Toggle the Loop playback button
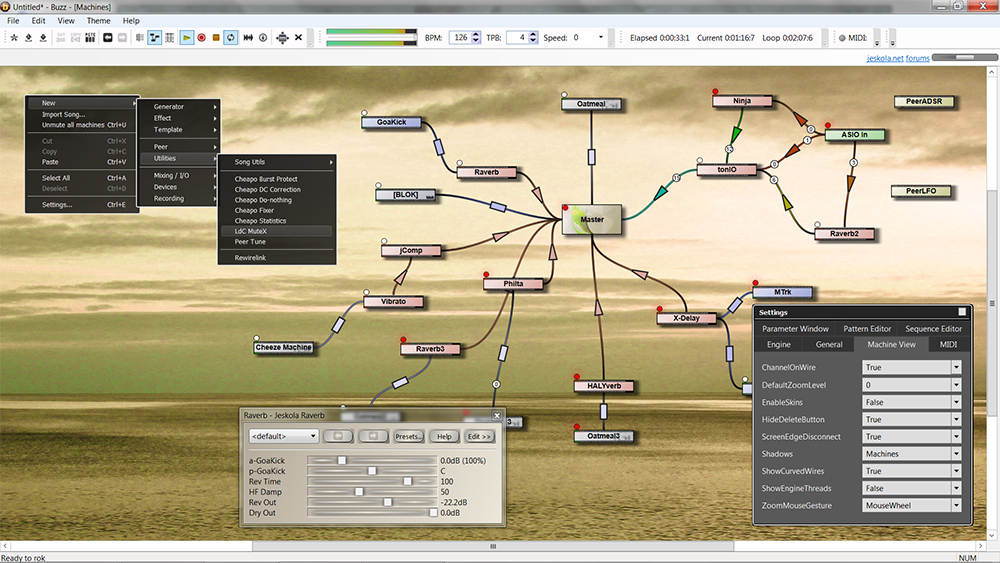The width and height of the screenshot is (1000, 563). (x=230, y=38)
